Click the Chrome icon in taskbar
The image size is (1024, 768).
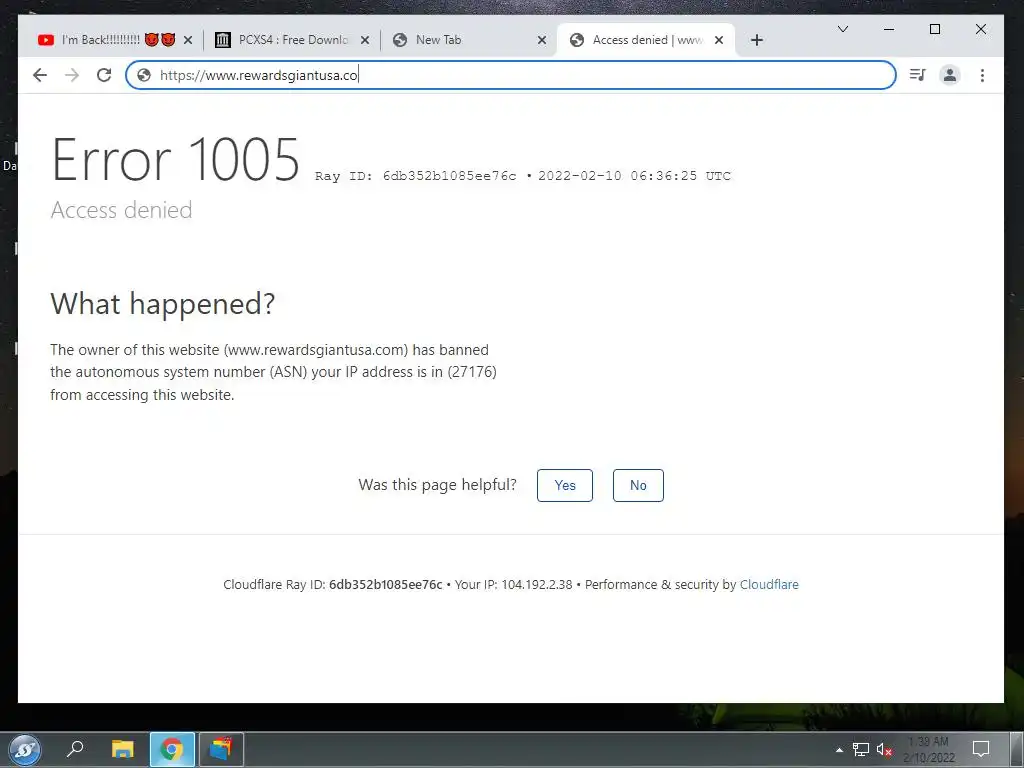click(172, 749)
